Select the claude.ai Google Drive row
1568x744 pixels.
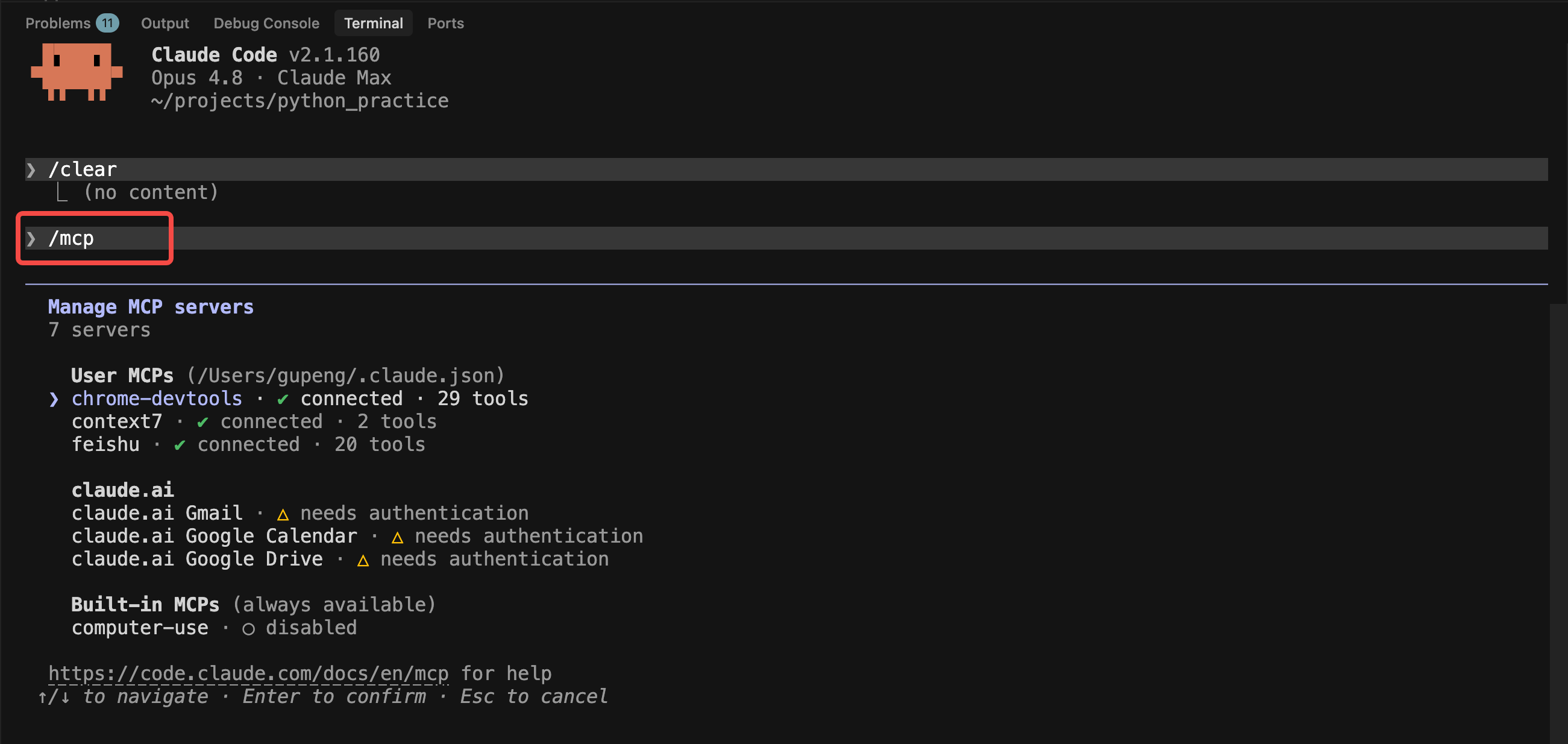(x=340, y=559)
